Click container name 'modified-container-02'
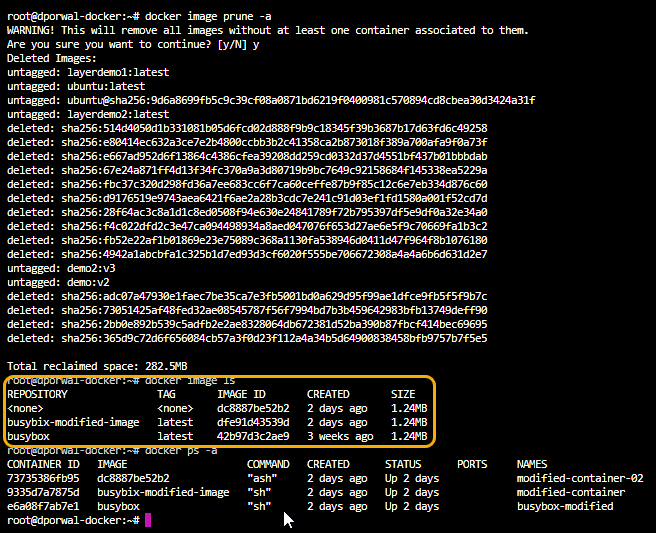Screen dimensions: 656x533 [580, 478]
